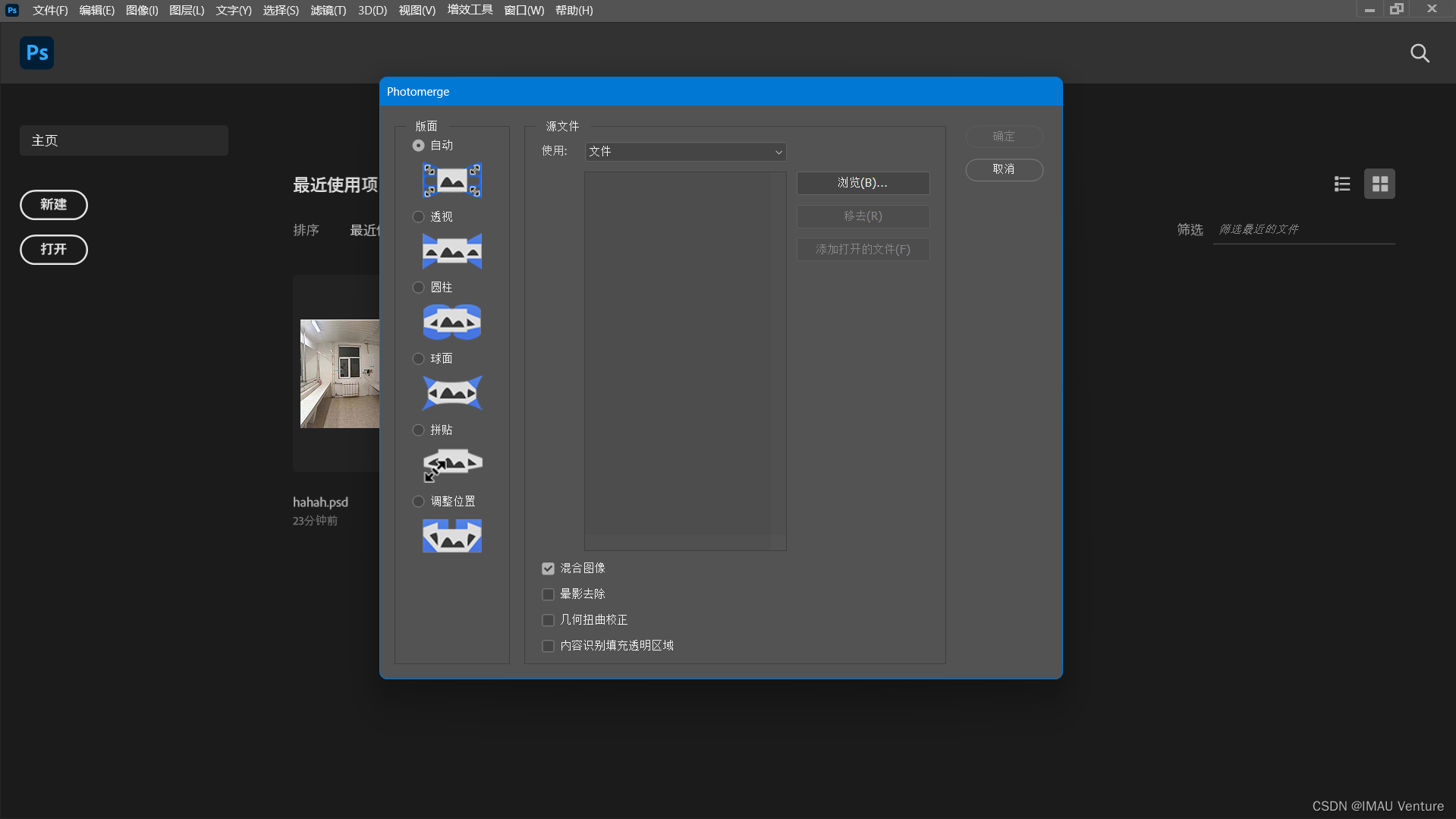
Task: Open the 视图(V) menu
Action: [x=417, y=11]
